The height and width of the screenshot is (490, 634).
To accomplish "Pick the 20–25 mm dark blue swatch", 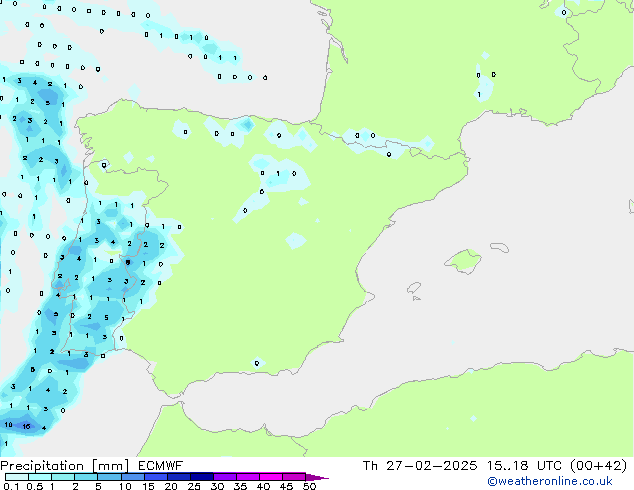I will (x=179, y=477).
